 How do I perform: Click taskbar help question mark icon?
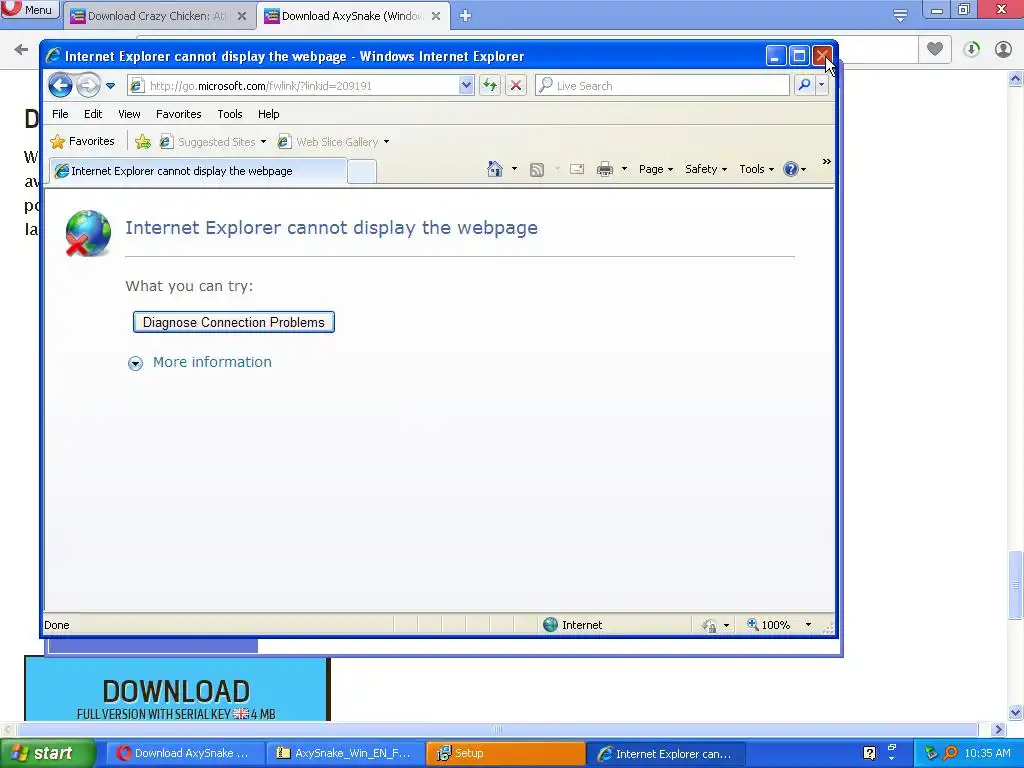[x=869, y=753]
